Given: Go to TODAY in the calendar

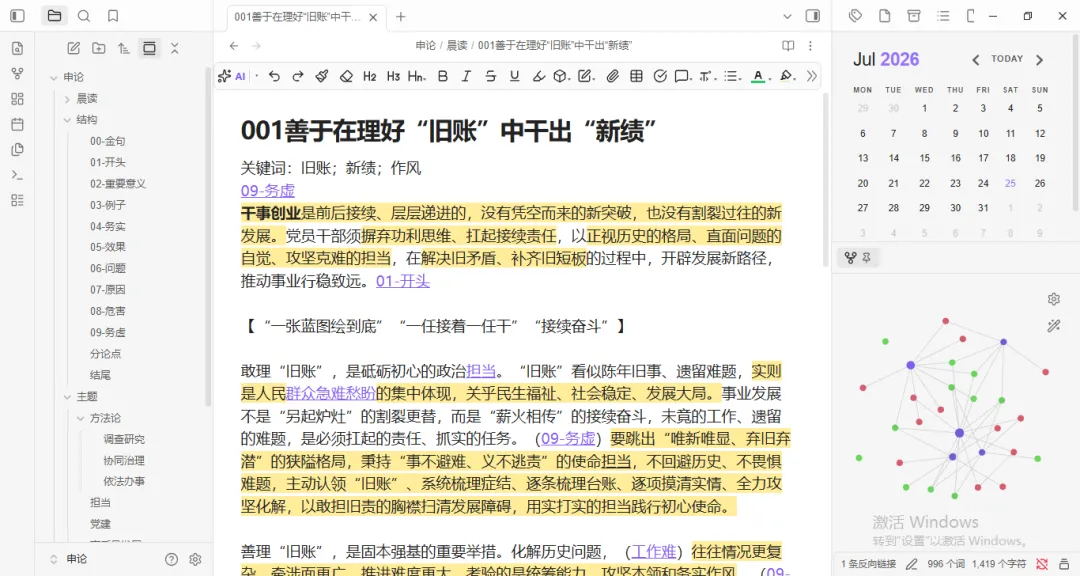Looking at the screenshot, I should [x=1007, y=59].
